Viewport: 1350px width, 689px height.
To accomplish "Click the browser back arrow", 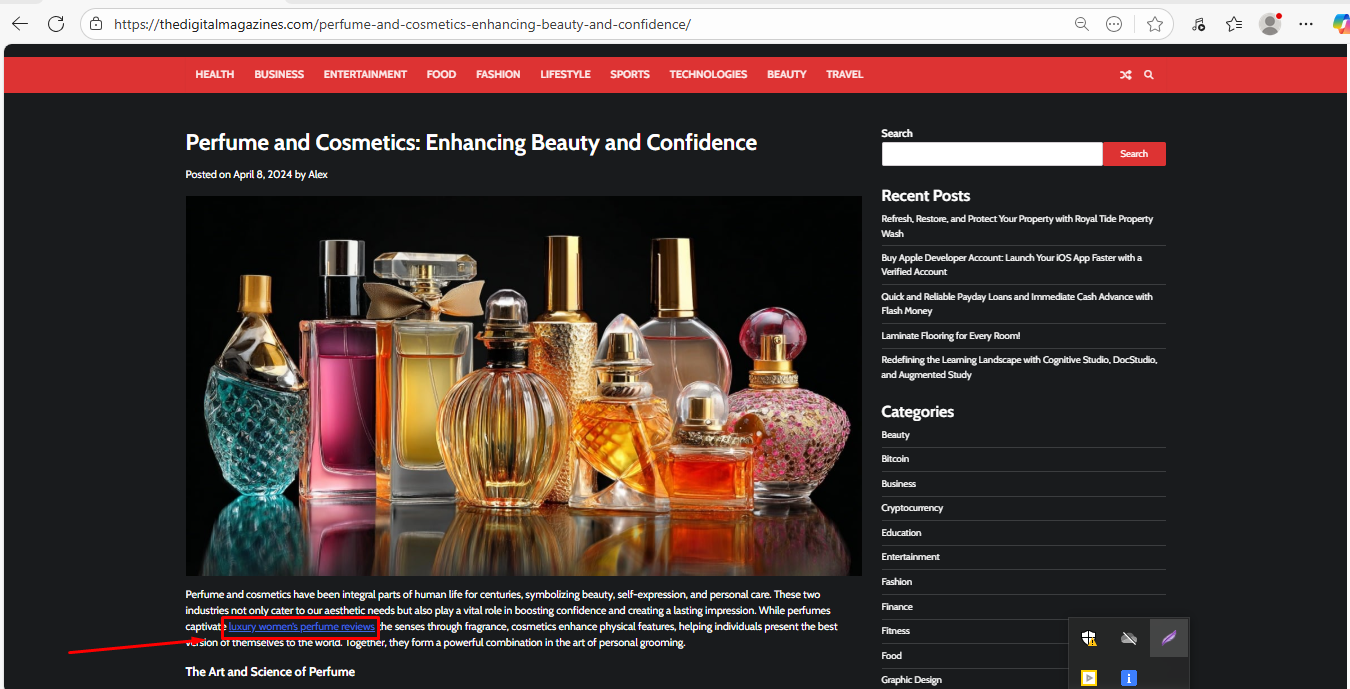I will (20, 24).
